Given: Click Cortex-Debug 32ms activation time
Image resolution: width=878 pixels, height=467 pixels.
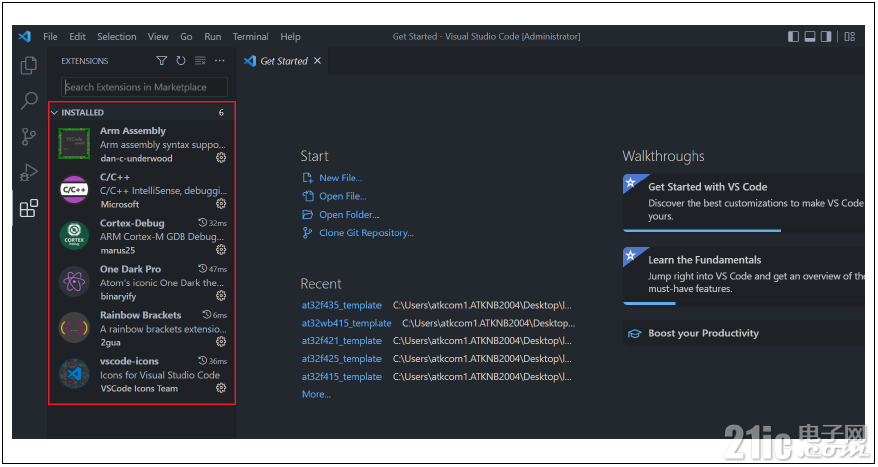Looking at the screenshot, I should click(213, 223).
